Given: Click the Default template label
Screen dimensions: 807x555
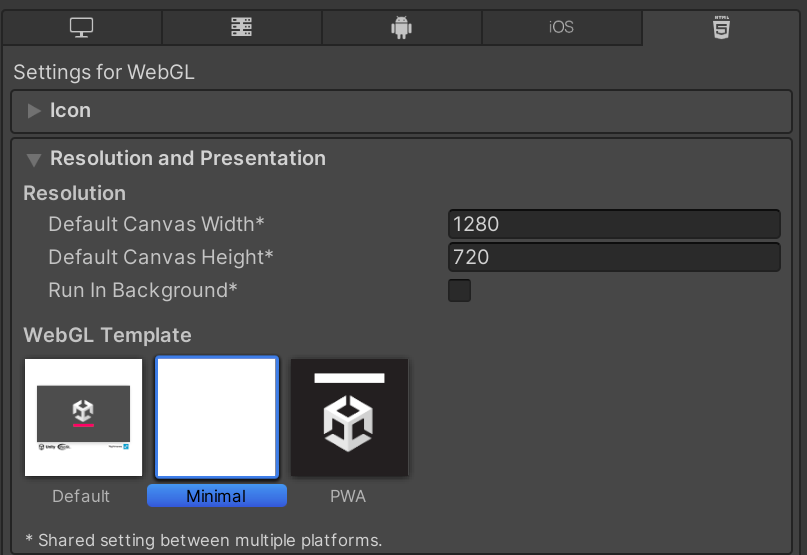Looking at the screenshot, I should tap(81, 496).
